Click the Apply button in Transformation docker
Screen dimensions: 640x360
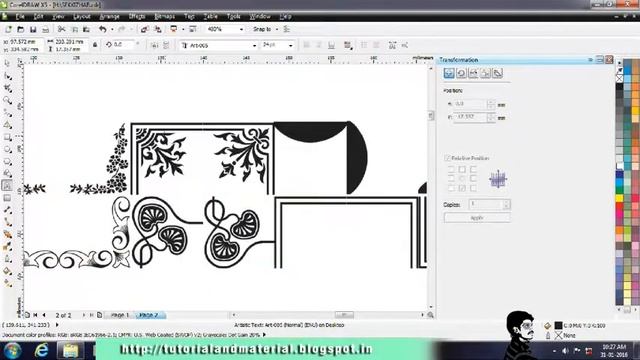click(477, 218)
